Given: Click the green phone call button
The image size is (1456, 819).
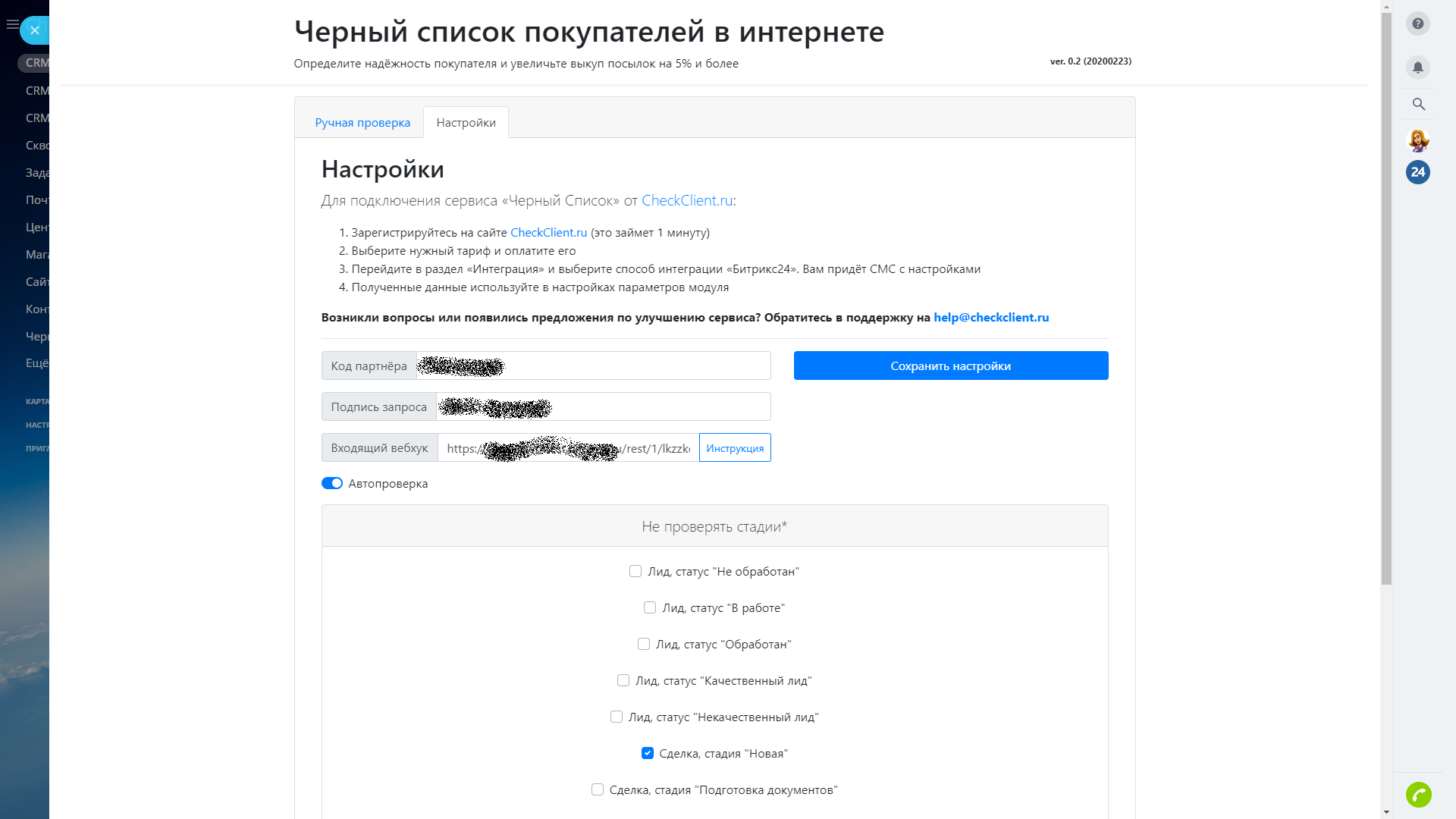Looking at the screenshot, I should point(1417,794).
